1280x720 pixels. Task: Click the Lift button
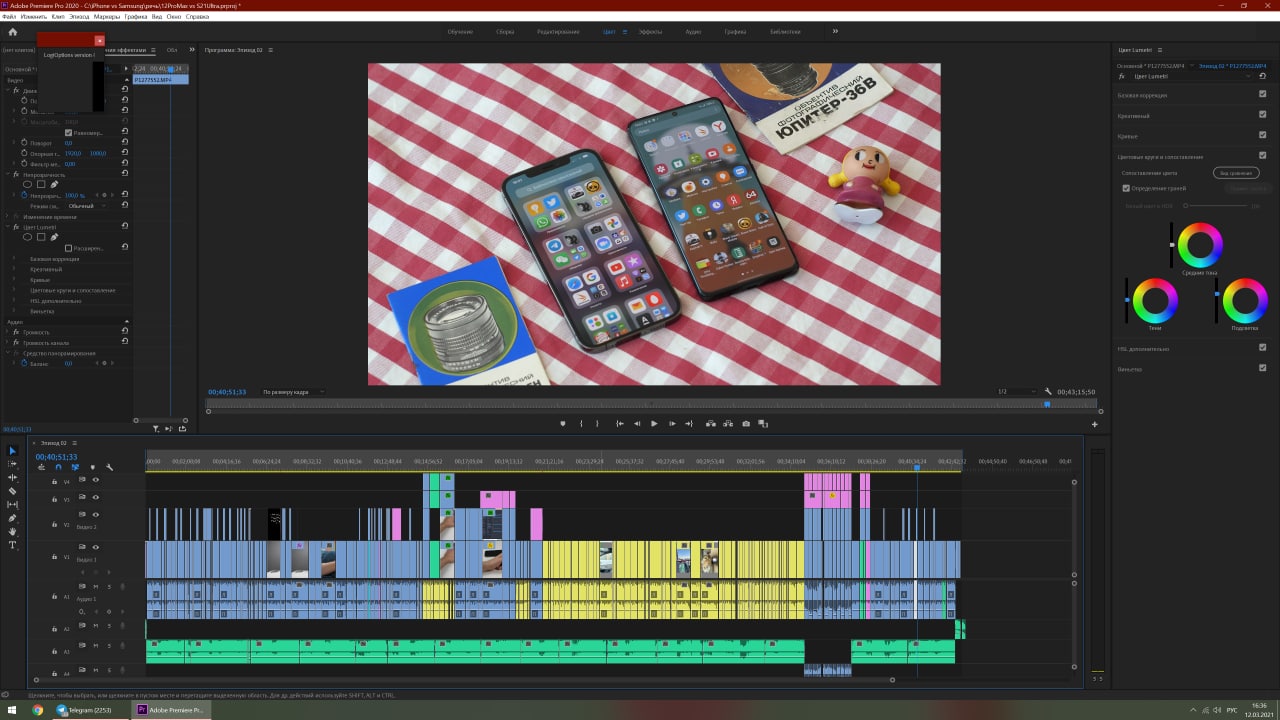pos(711,424)
